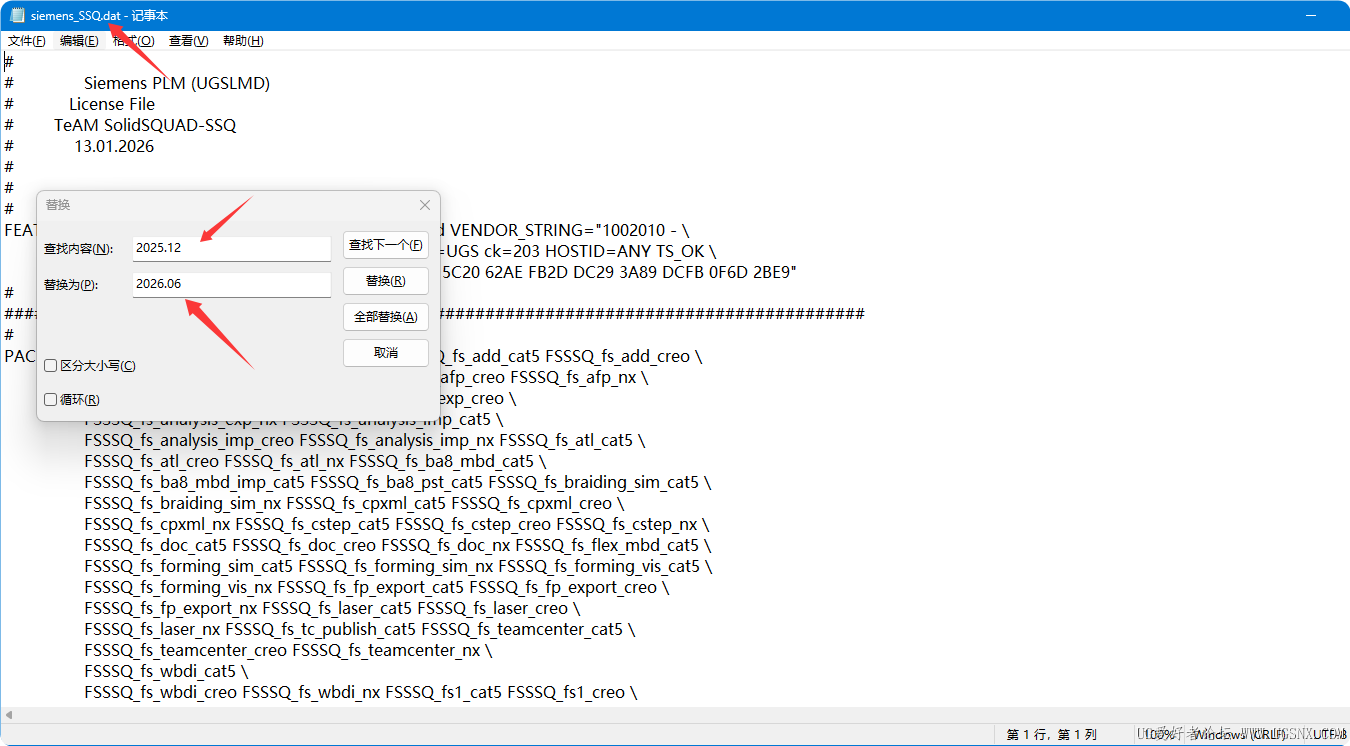Click the text 'FSSSQ_fs_add_creo'
Screen dimensions: 1350x746
click(617, 356)
